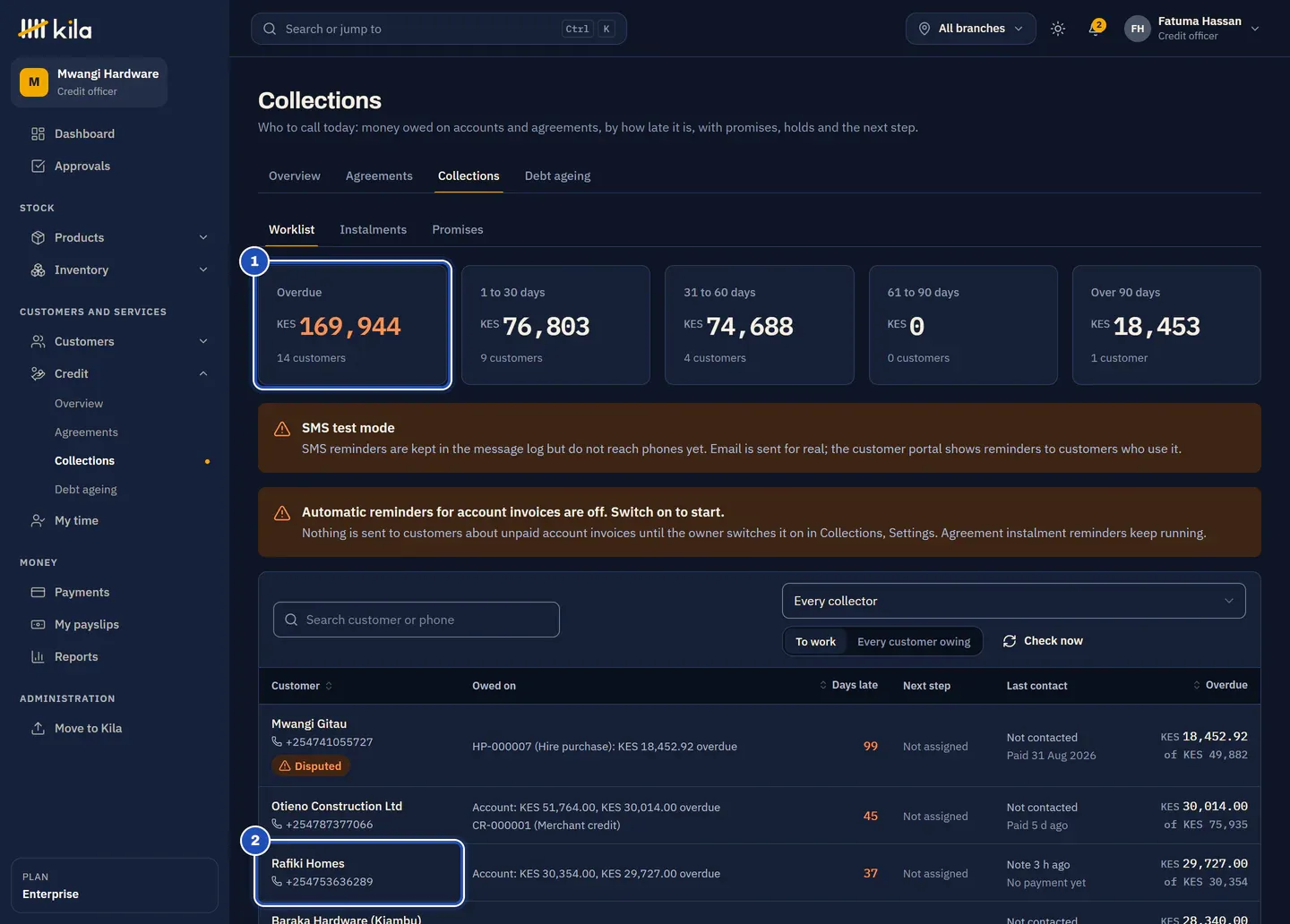Expand the Products submenu chevron
1290x924 pixels.
pyautogui.click(x=203, y=237)
